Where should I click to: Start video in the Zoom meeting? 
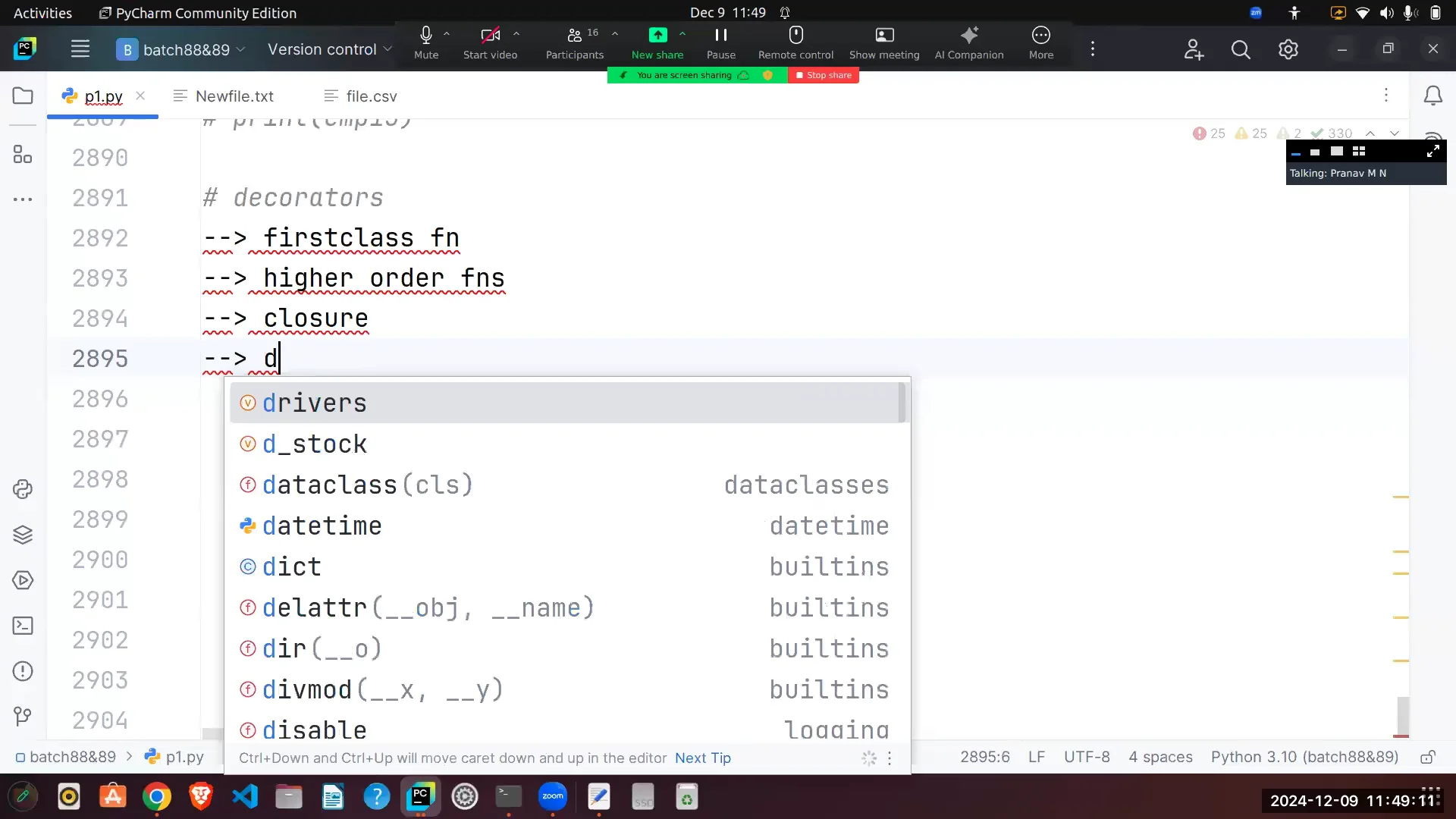pos(488,42)
